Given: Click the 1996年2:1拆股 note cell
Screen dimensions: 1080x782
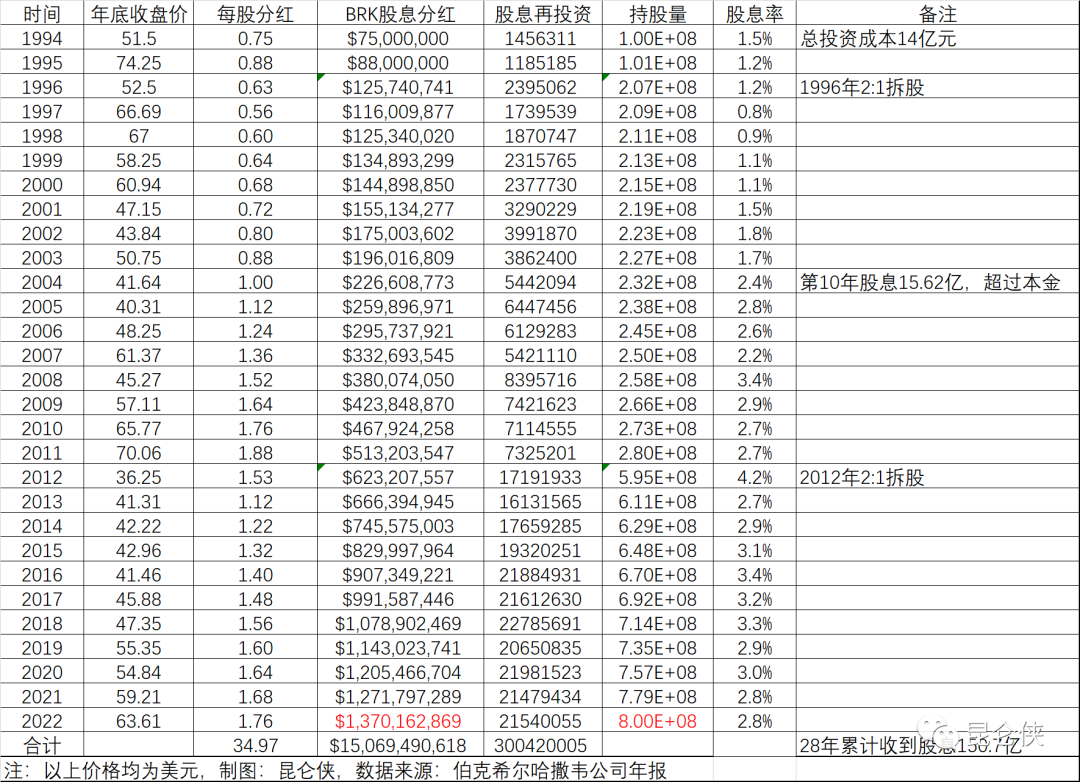Looking at the screenshot, I should click(862, 88).
